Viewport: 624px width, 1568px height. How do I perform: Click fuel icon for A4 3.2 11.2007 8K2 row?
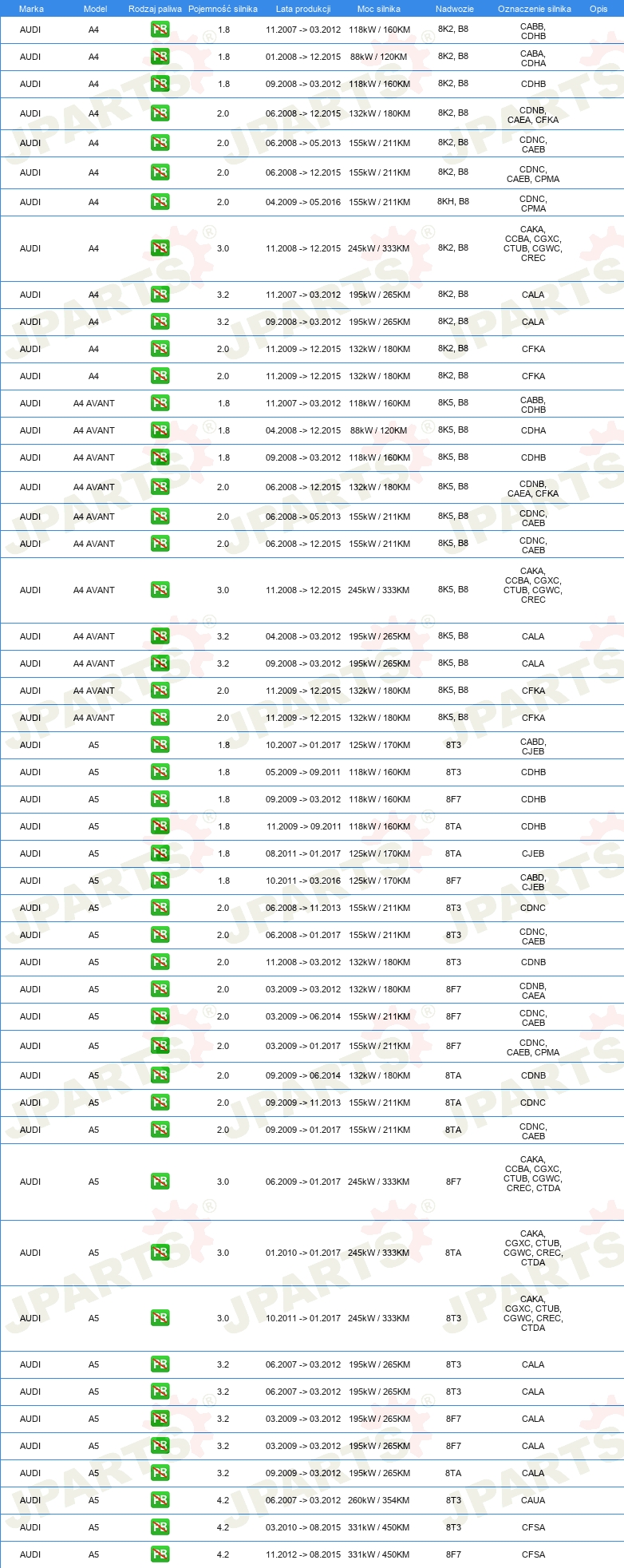(x=160, y=295)
